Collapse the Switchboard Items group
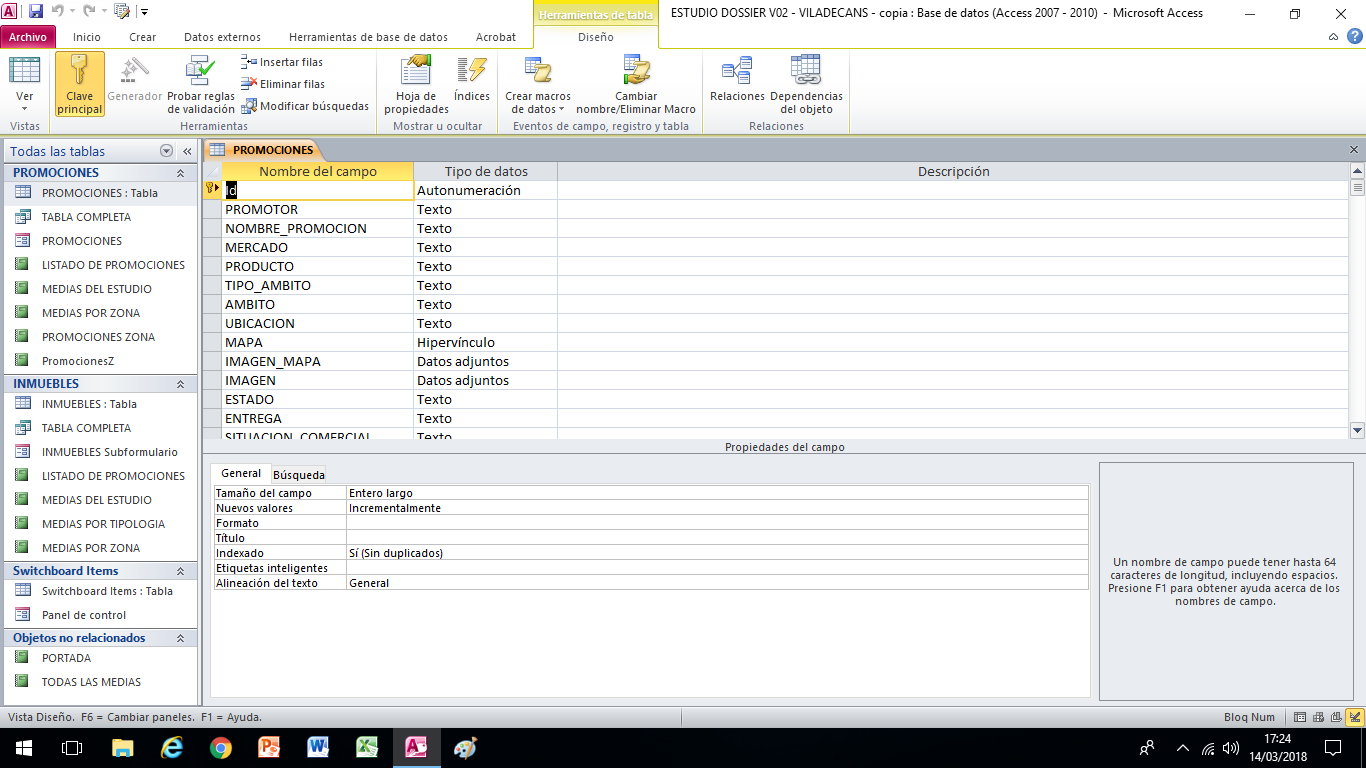This screenshot has width=1366, height=768. coord(181,571)
